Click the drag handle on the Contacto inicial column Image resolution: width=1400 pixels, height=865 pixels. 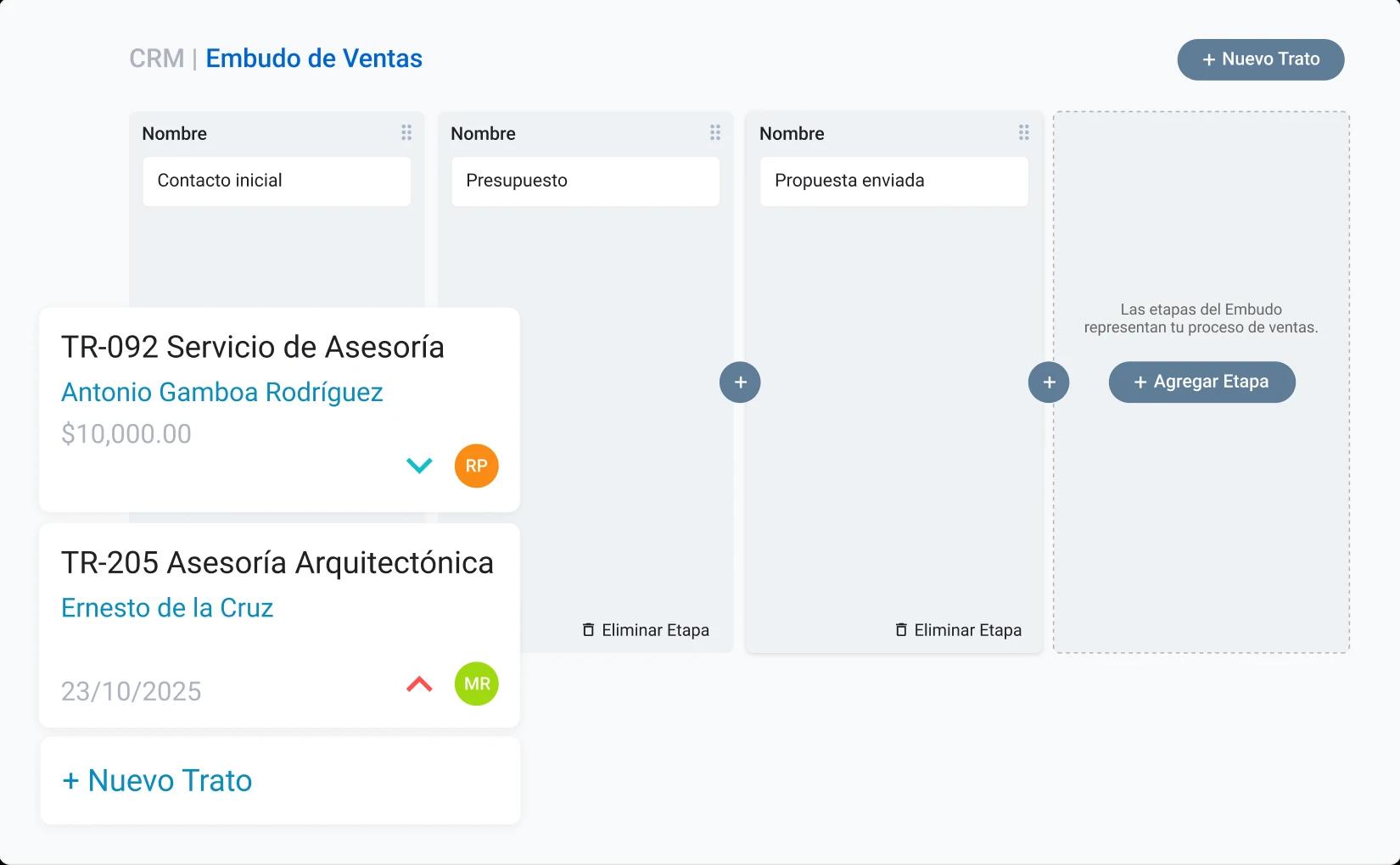click(406, 133)
